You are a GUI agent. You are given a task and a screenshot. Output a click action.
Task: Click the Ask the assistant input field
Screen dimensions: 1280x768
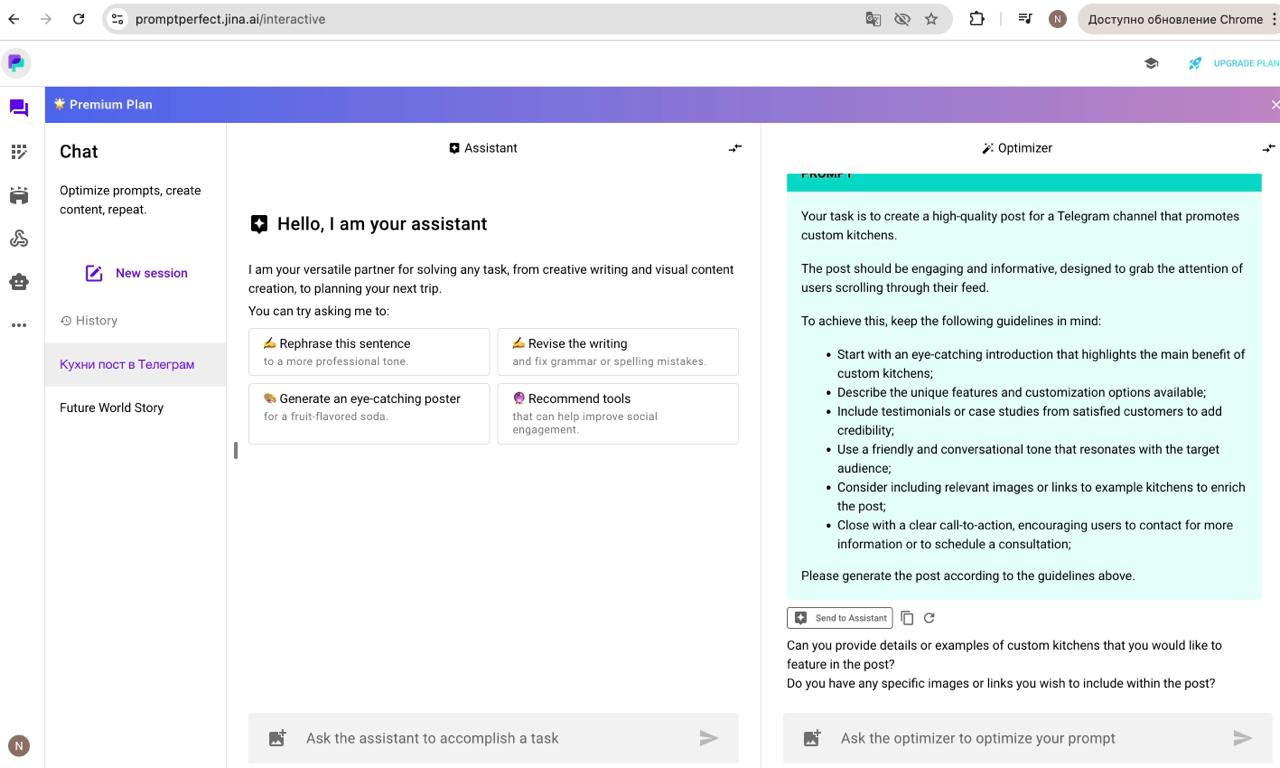tap(490, 738)
